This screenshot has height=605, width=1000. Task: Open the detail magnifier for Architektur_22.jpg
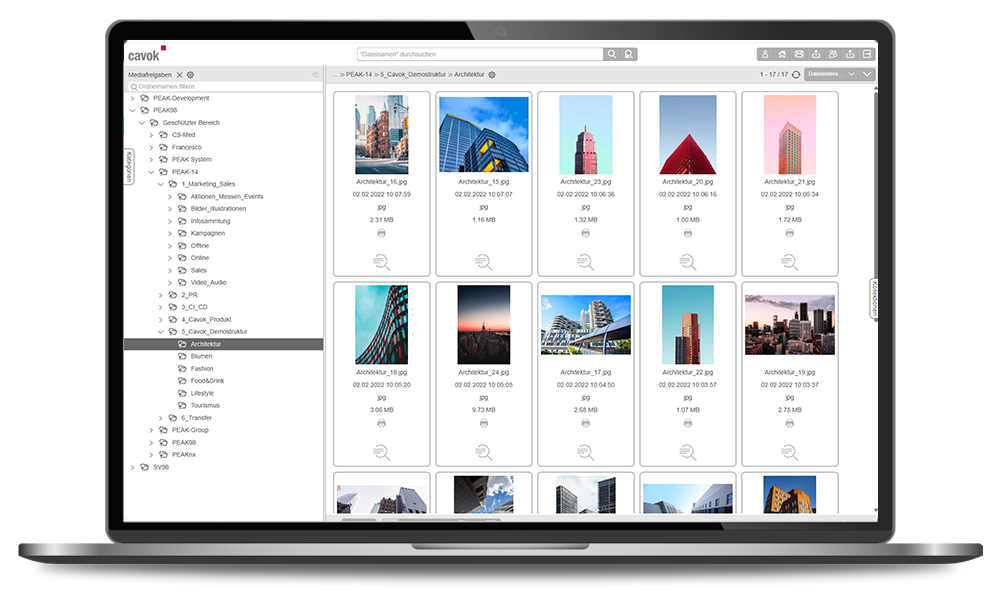coord(688,452)
